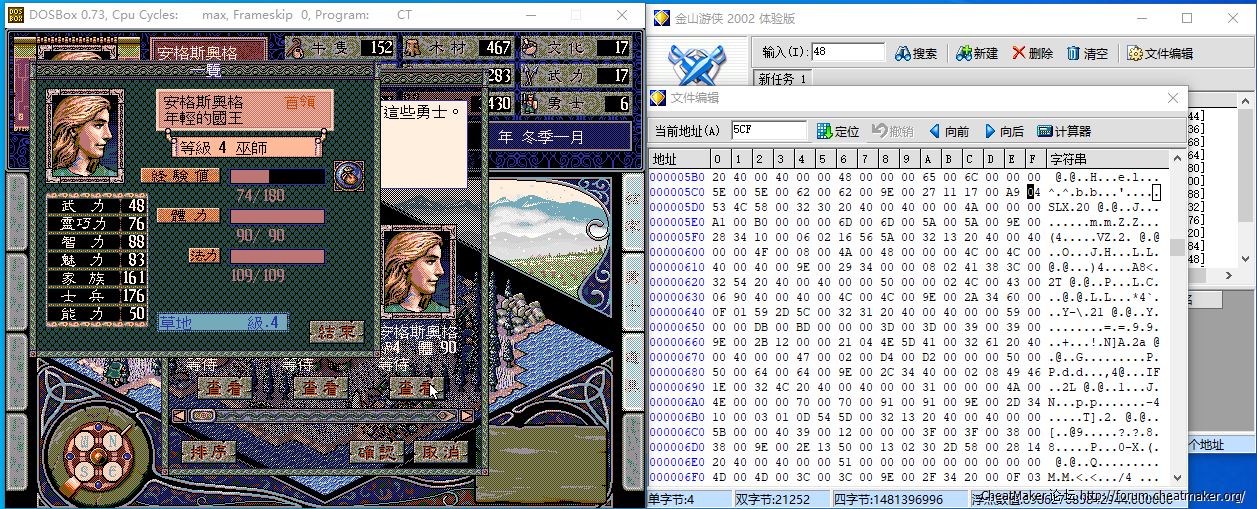Click the game list scrollbar thumb
The height and width of the screenshot is (509, 1257).
click(x=203, y=415)
